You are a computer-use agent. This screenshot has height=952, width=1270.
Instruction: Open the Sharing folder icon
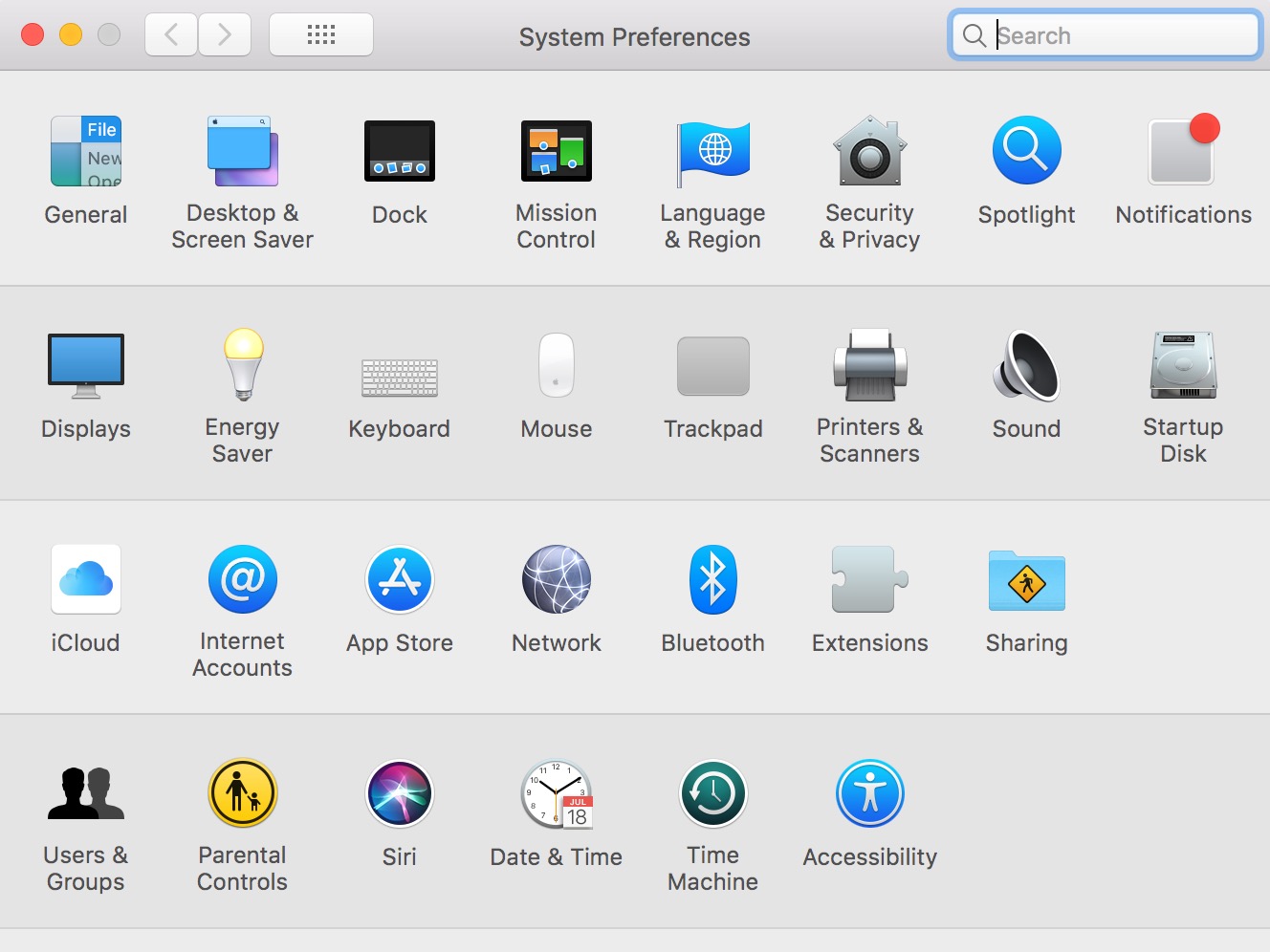click(x=1027, y=579)
